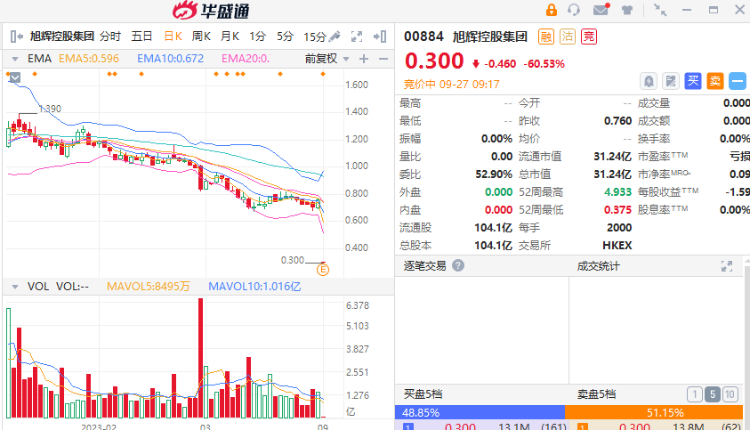Click the exchange value HKEX
750x430 pixels.
(x=617, y=245)
